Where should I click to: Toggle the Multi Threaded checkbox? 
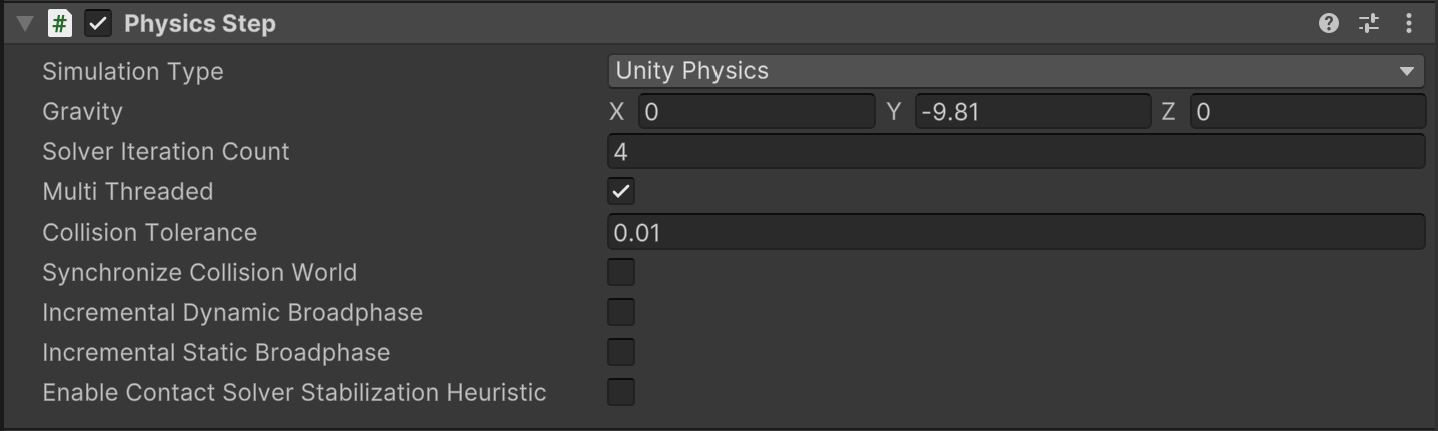coord(621,191)
